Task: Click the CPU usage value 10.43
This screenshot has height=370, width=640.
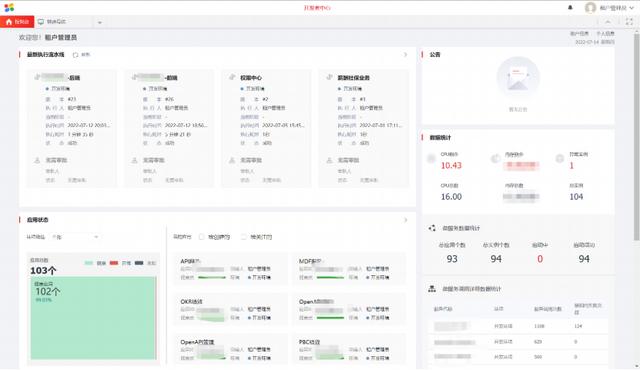Action: [x=451, y=166]
